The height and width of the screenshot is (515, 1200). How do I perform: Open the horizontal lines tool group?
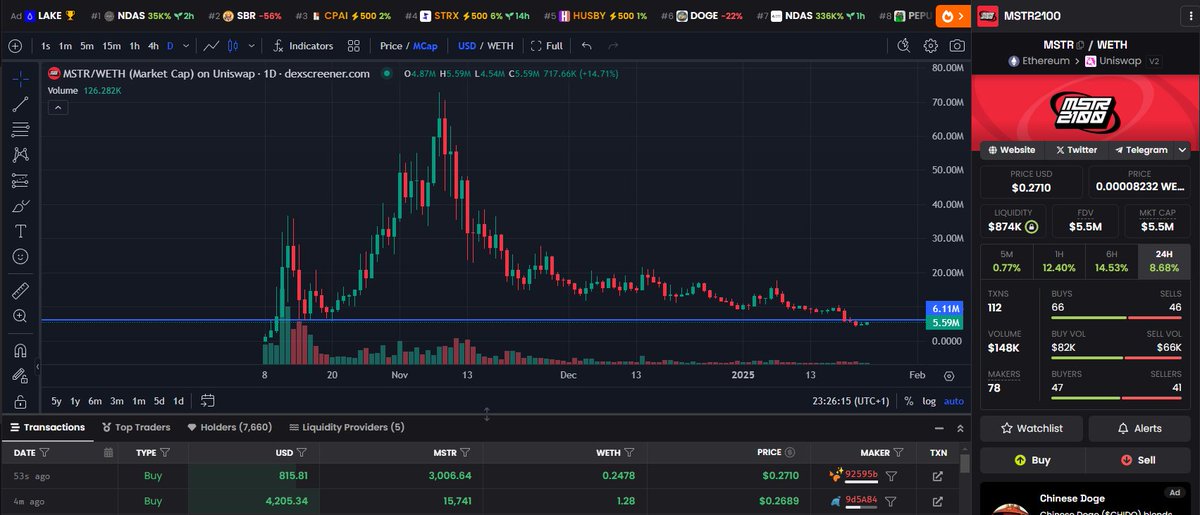20,129
